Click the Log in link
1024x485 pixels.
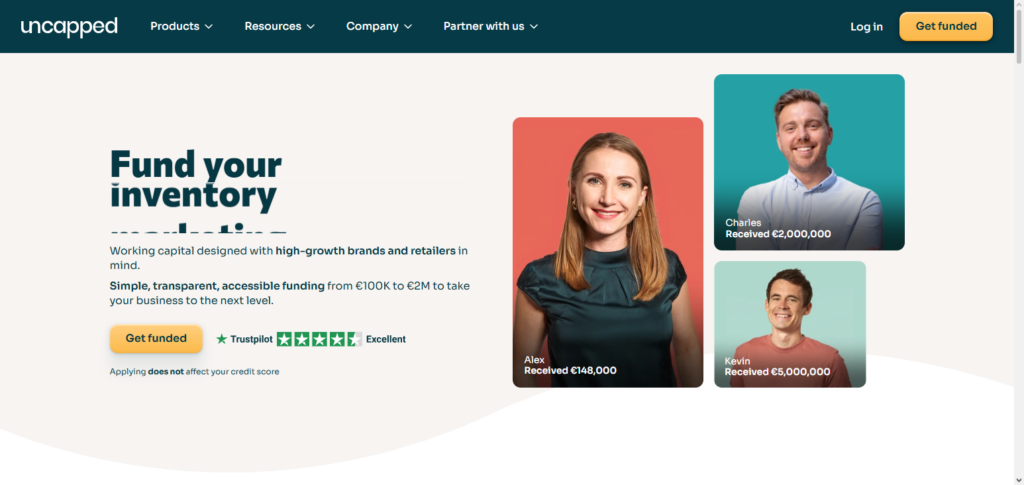point(867,27)
